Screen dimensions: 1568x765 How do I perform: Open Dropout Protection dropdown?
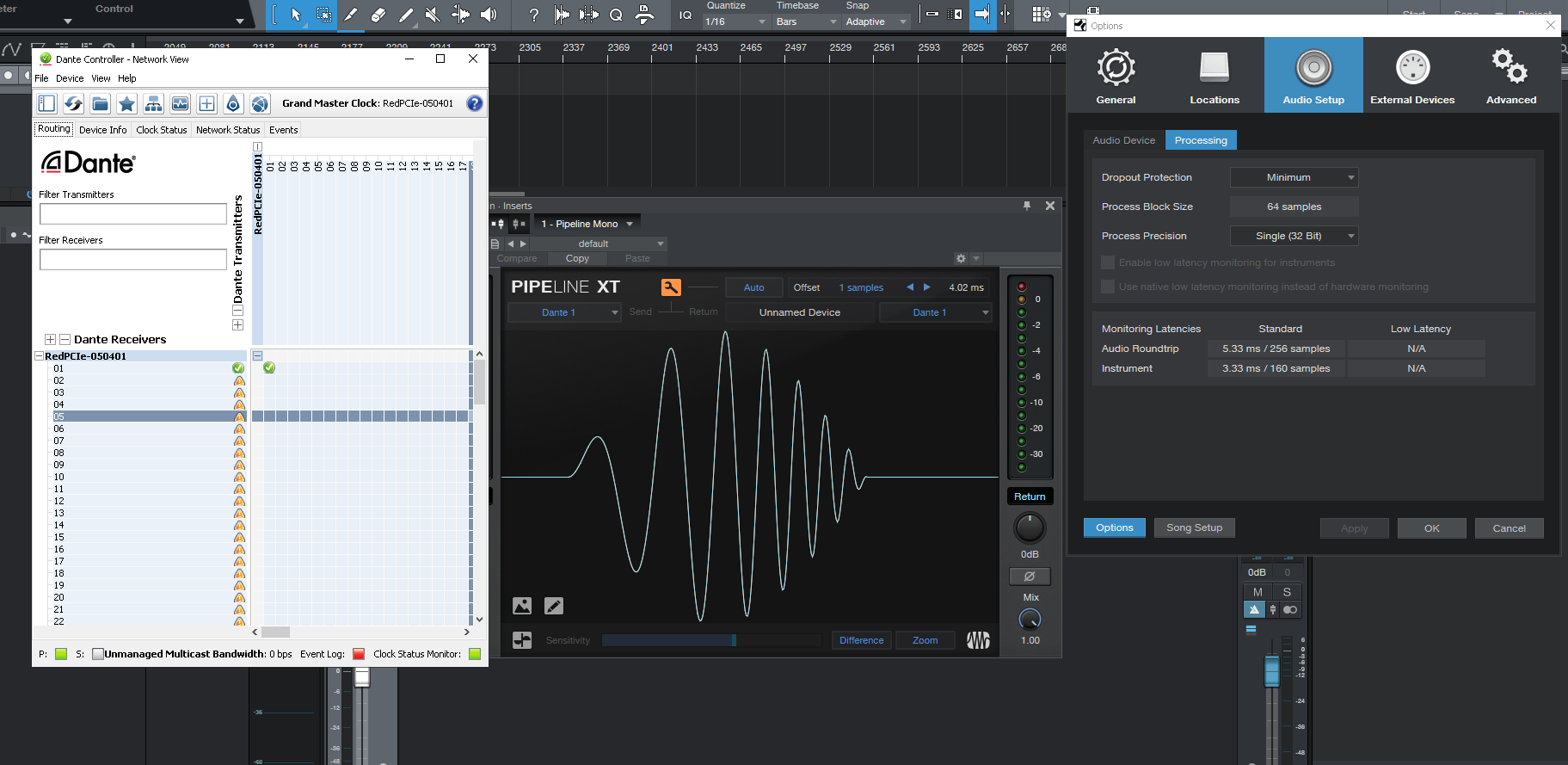pos(1294,177)
